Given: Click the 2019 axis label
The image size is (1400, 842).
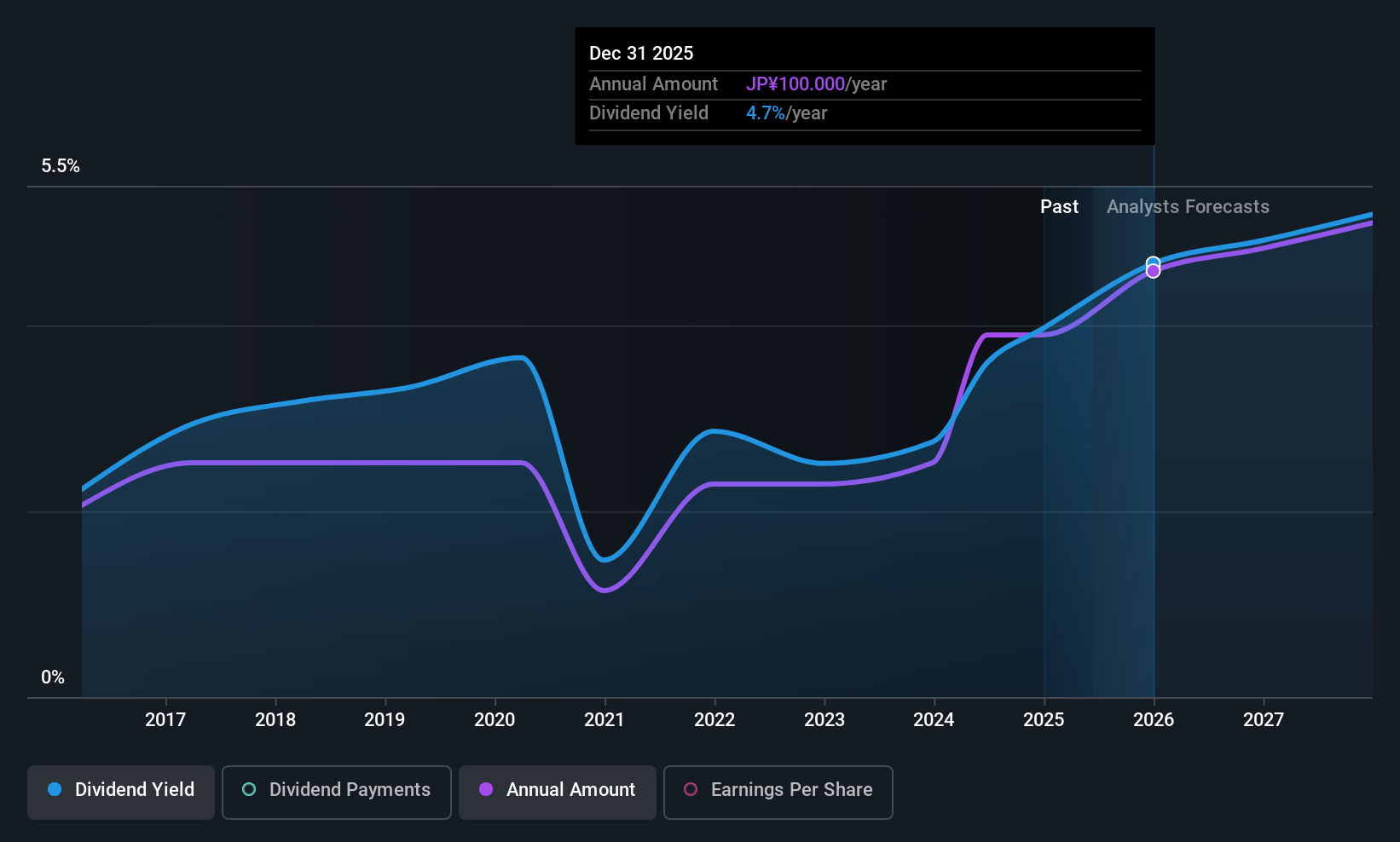Looking at the screenshot, I should coord(385,719).
